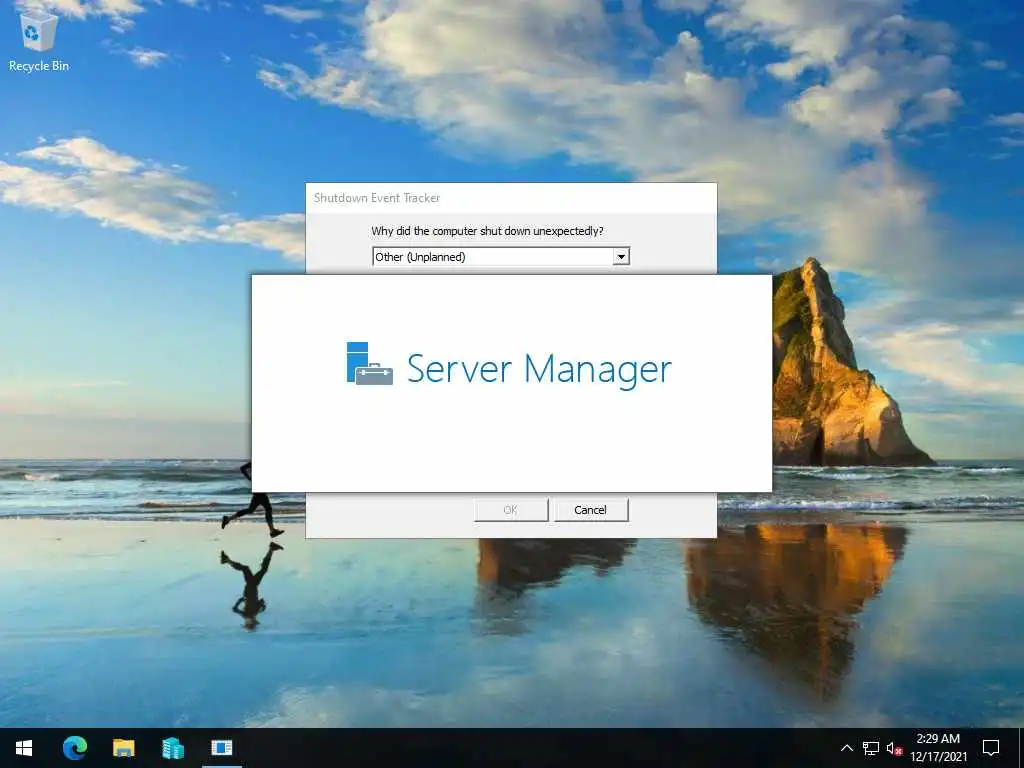Click the Server Manager taskbar icon
Image resolution: width=1024 pixels, height=768 pixels.
tap(172, 748)
